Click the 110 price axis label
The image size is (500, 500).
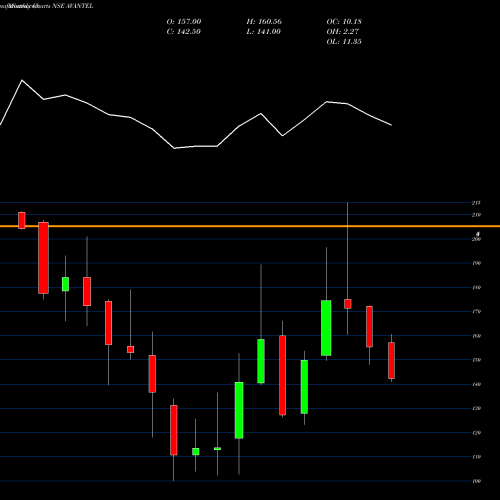point(476,457)
